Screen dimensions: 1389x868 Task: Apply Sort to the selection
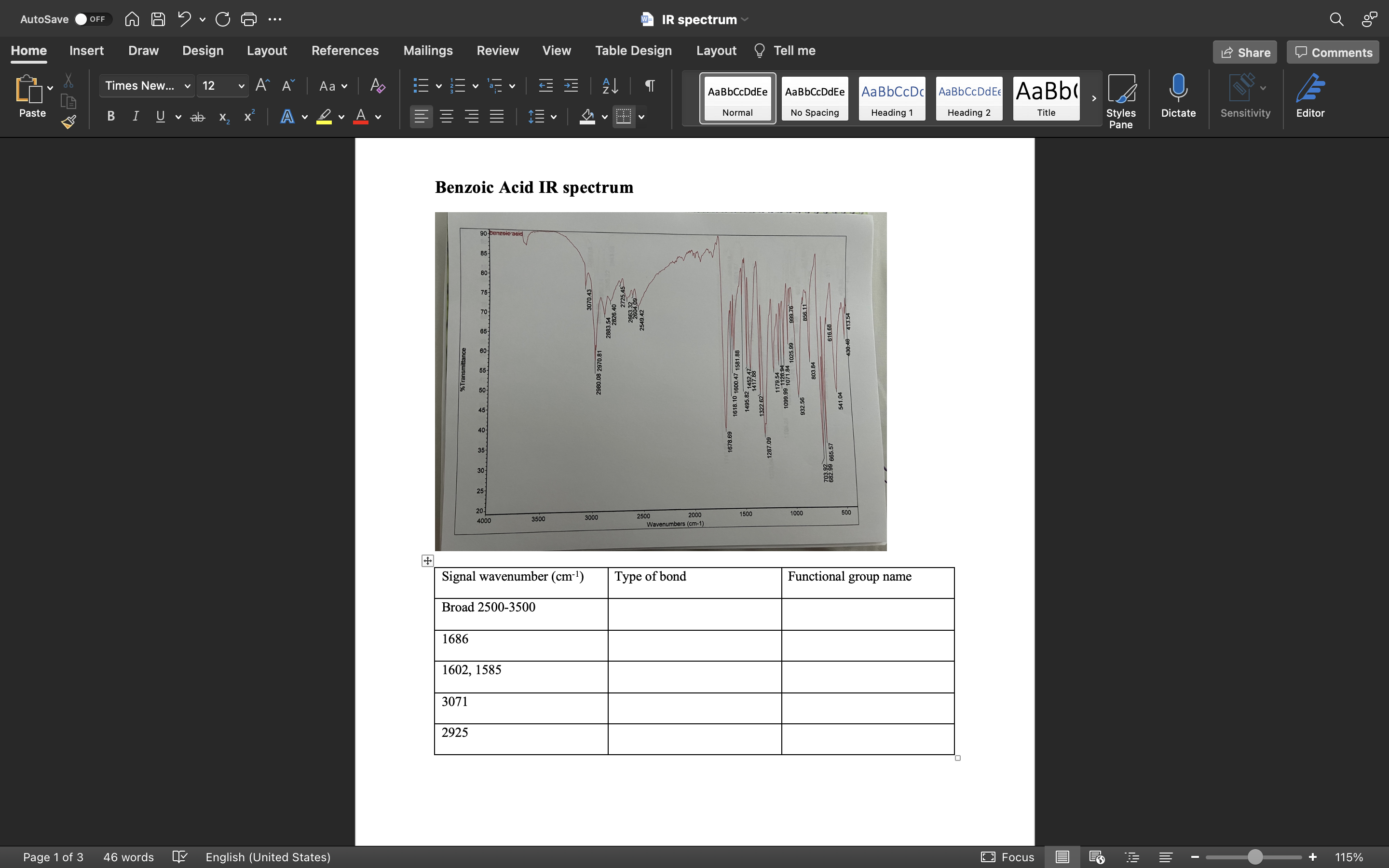tap(609, 85)
